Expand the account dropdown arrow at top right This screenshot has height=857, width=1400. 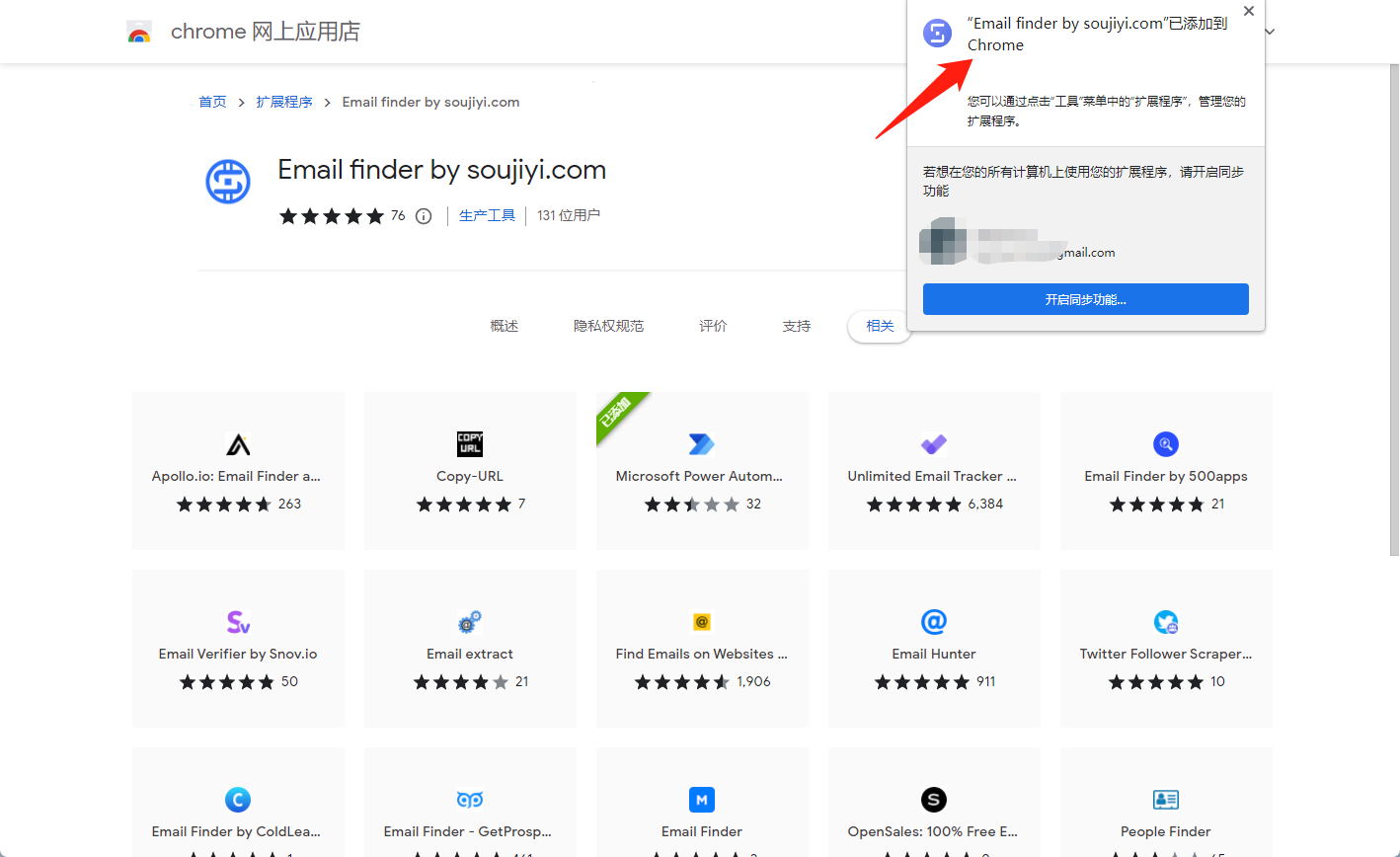tap(1270, 32)
